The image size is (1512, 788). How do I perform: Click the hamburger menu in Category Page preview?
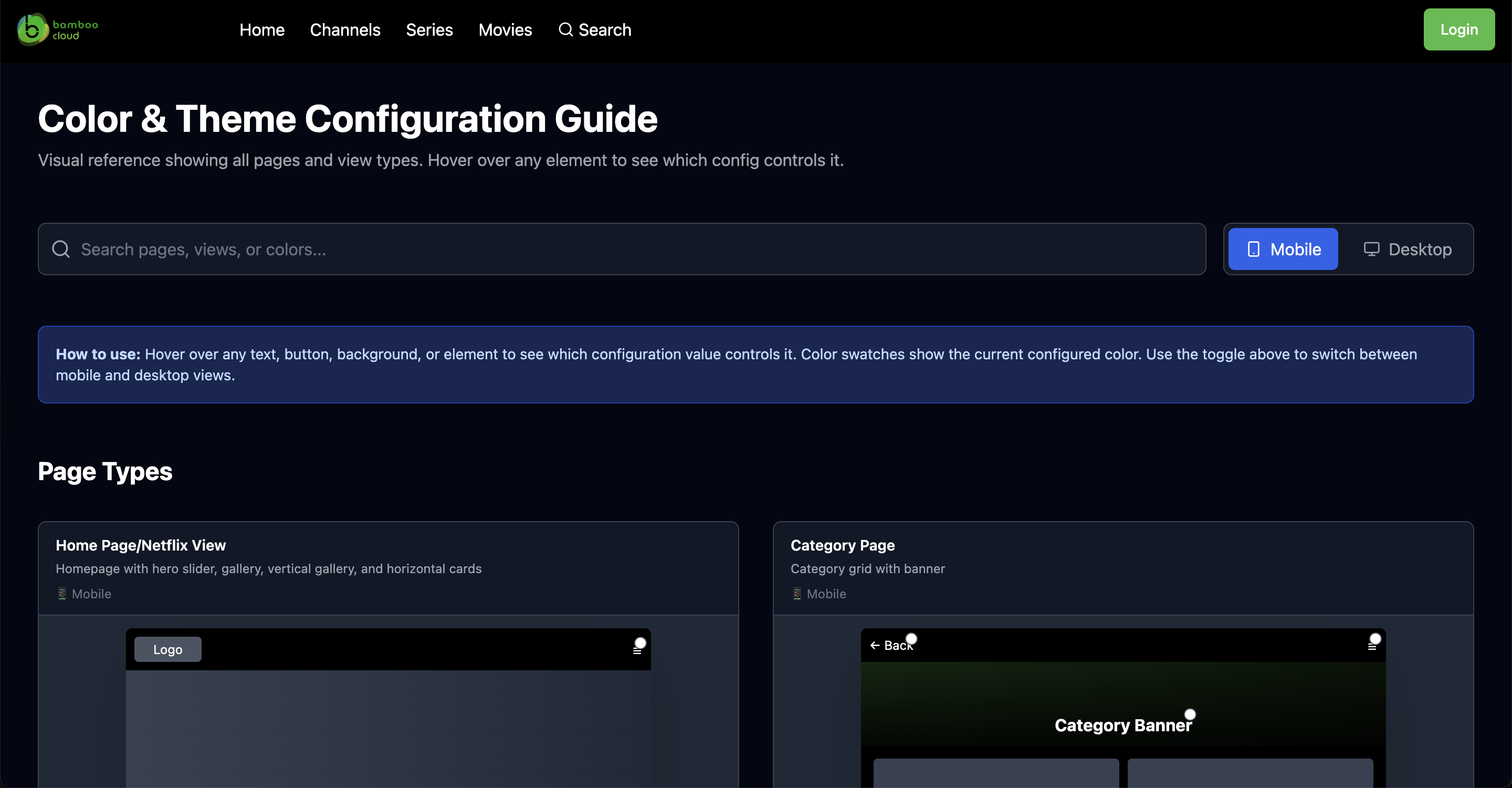1371,647
